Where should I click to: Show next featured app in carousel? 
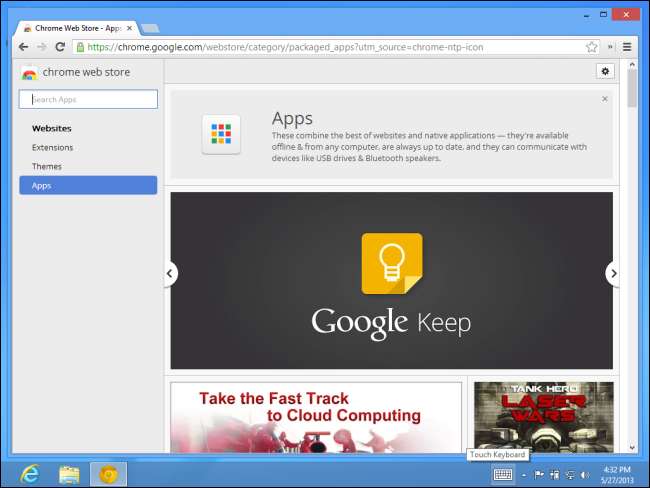pos(613,273)
